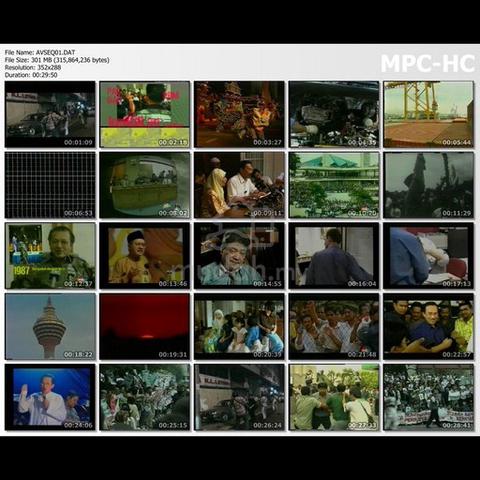The height and width of the screenshot is (480, 480).
Task: Select the speaker in yellow at 00:13:46
Action: (145, 256)
